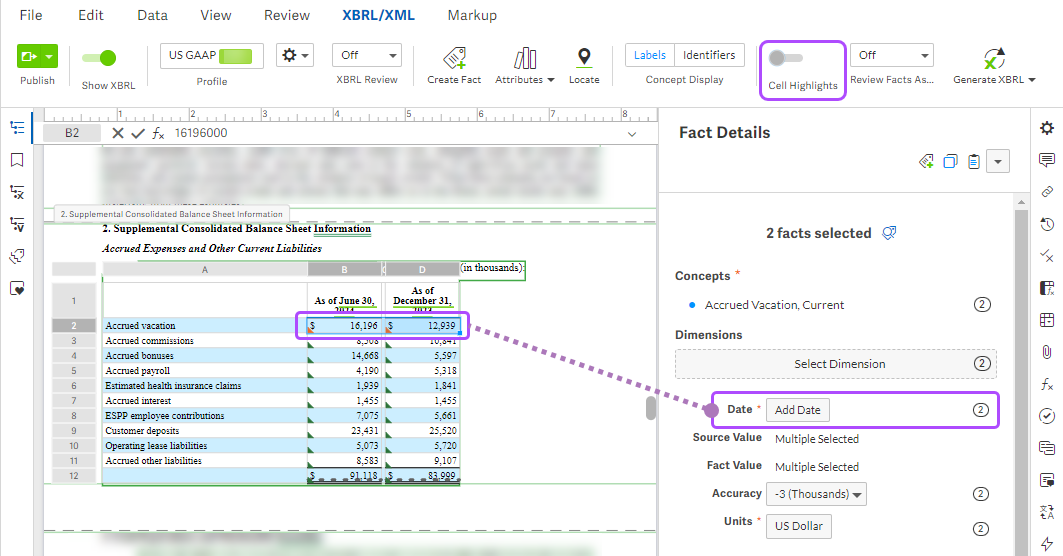Open the Review menu tab
Viewport: 1063px width, 556px height.
(x=287, y=15)
